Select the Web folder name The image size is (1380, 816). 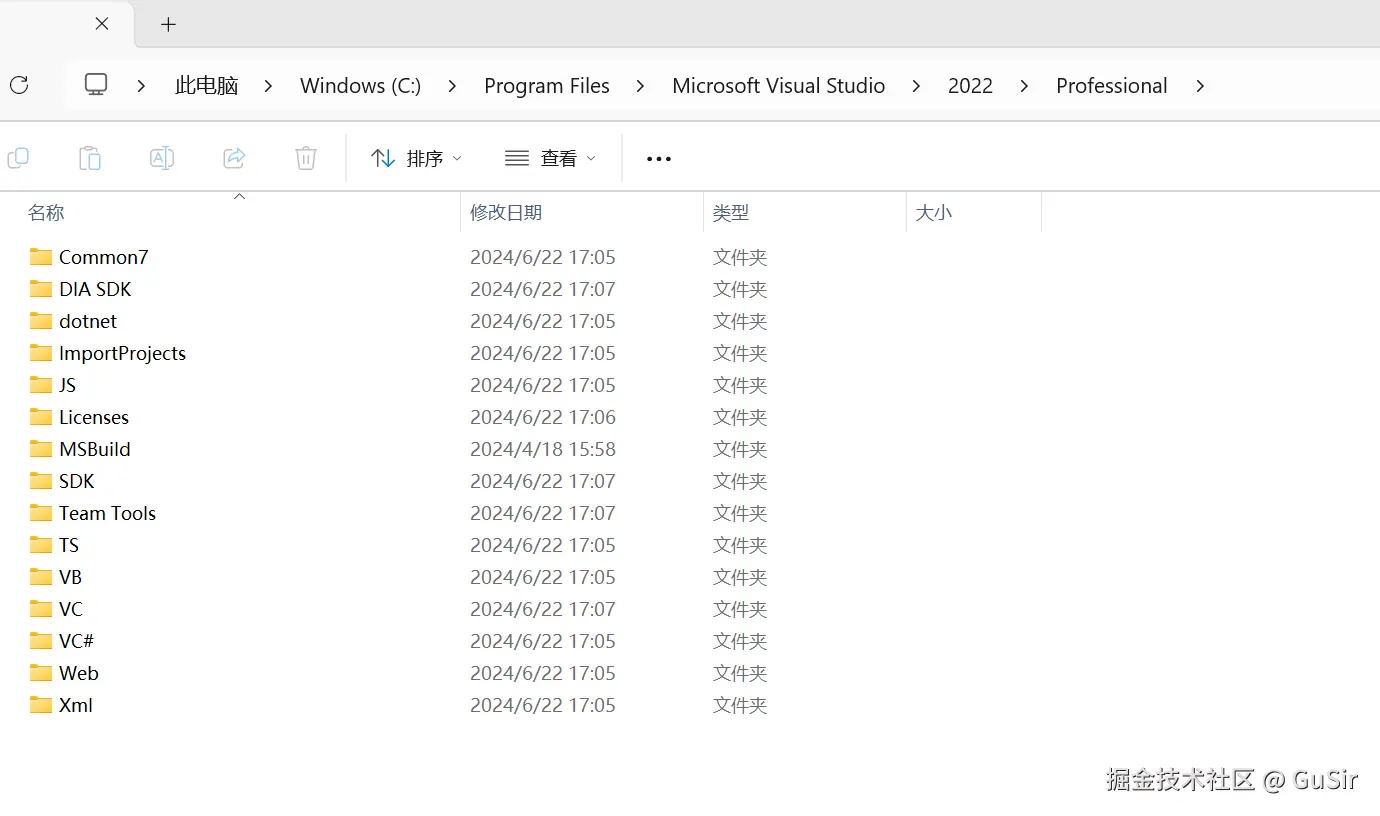[79, 673]
